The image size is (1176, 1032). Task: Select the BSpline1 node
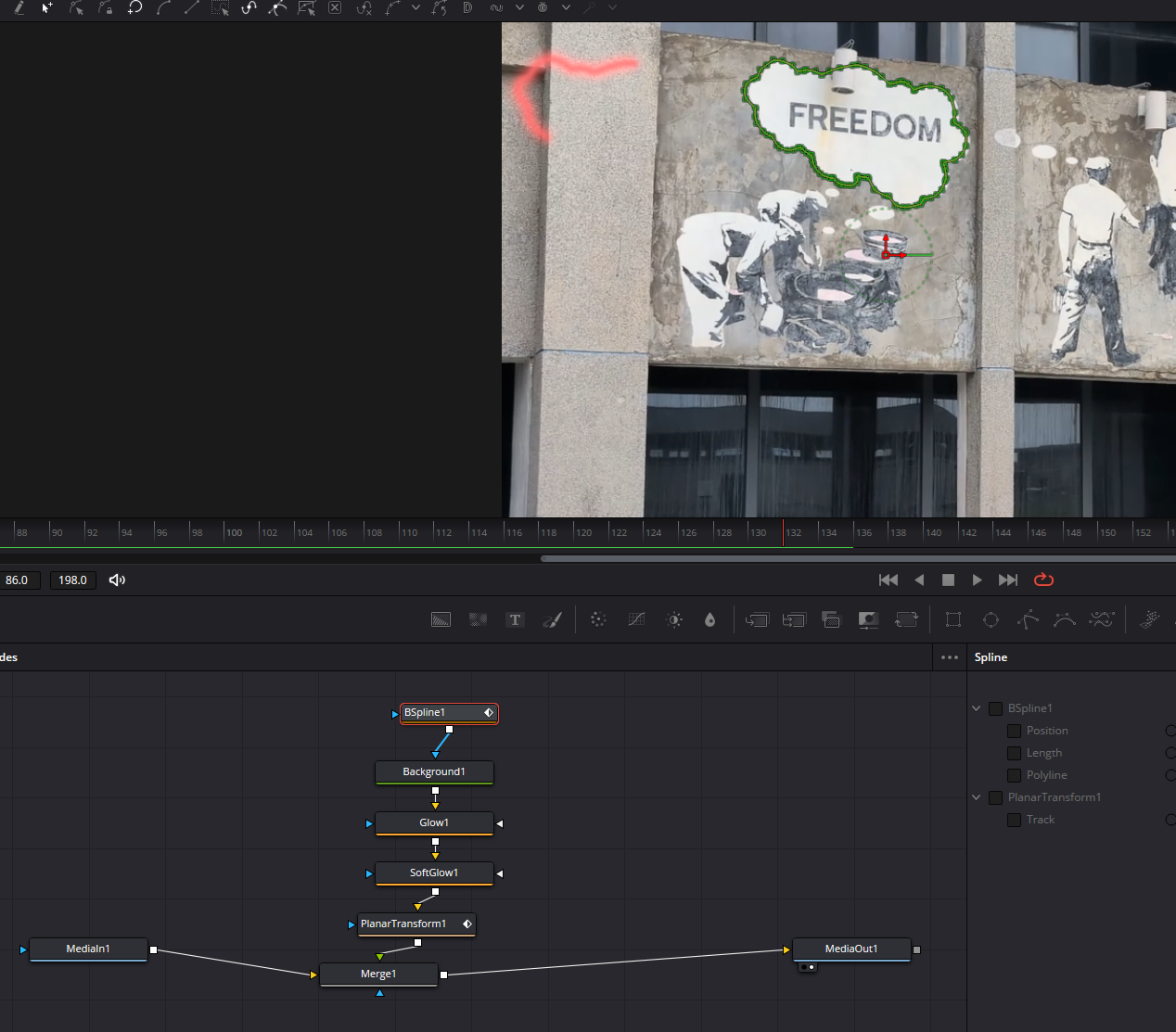[449, 713]
